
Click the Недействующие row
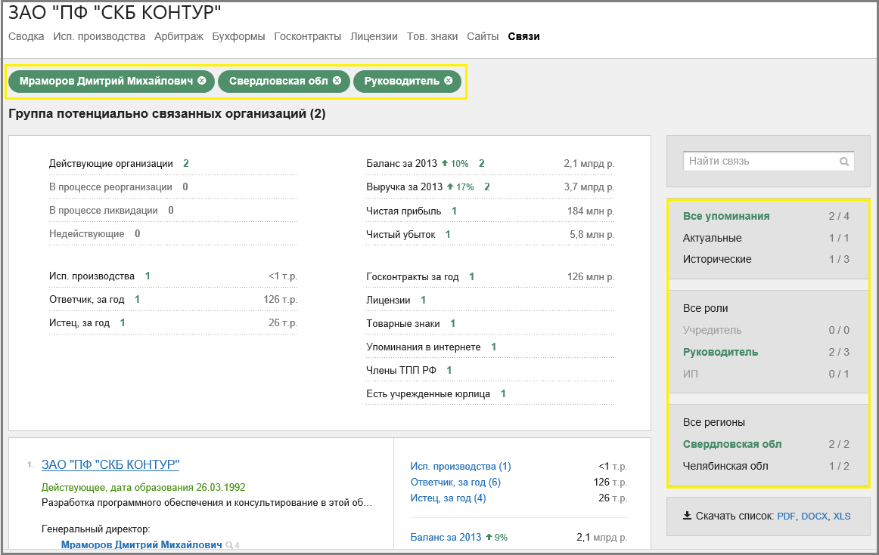pyautogui.click(x=173, y=234)
